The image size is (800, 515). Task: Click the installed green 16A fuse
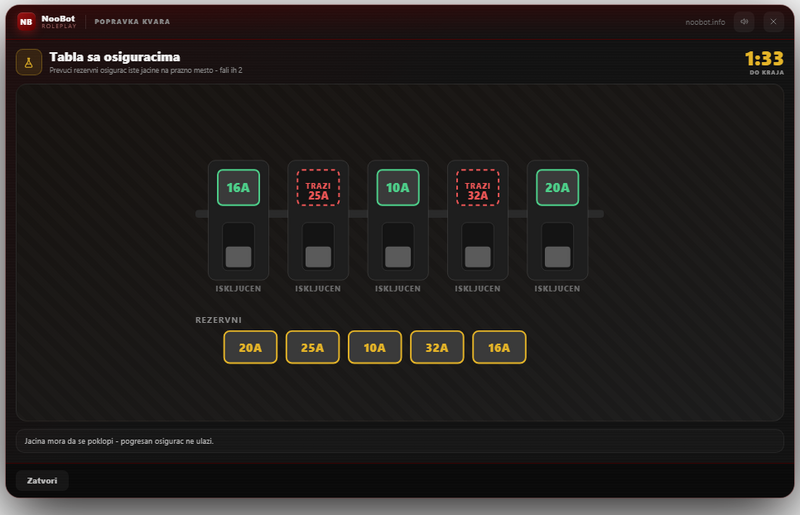pos(238,188)
